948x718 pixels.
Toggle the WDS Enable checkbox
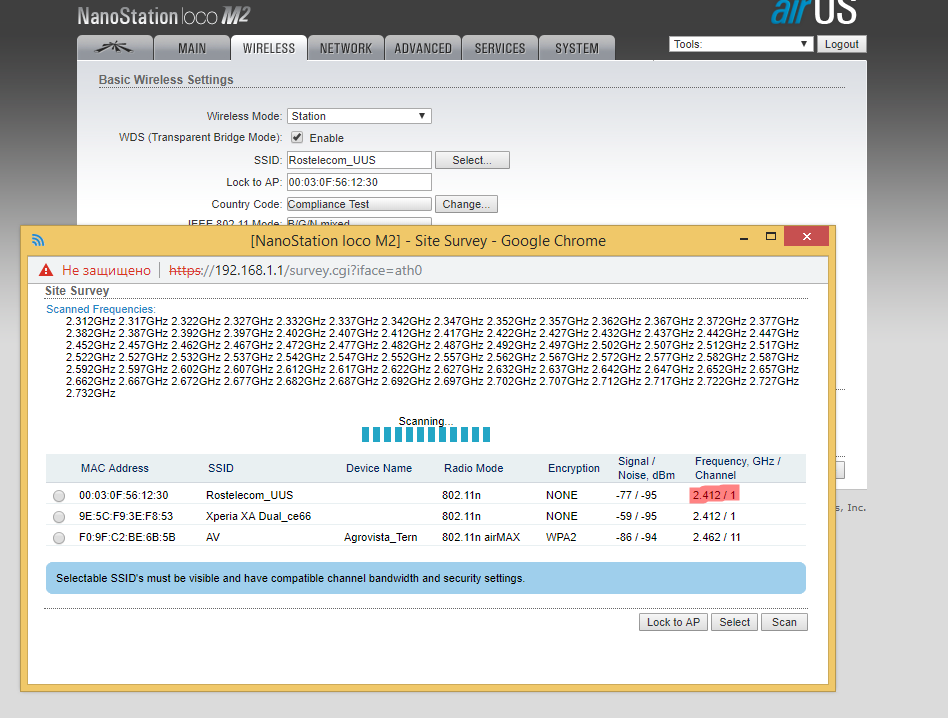[297, 137]
